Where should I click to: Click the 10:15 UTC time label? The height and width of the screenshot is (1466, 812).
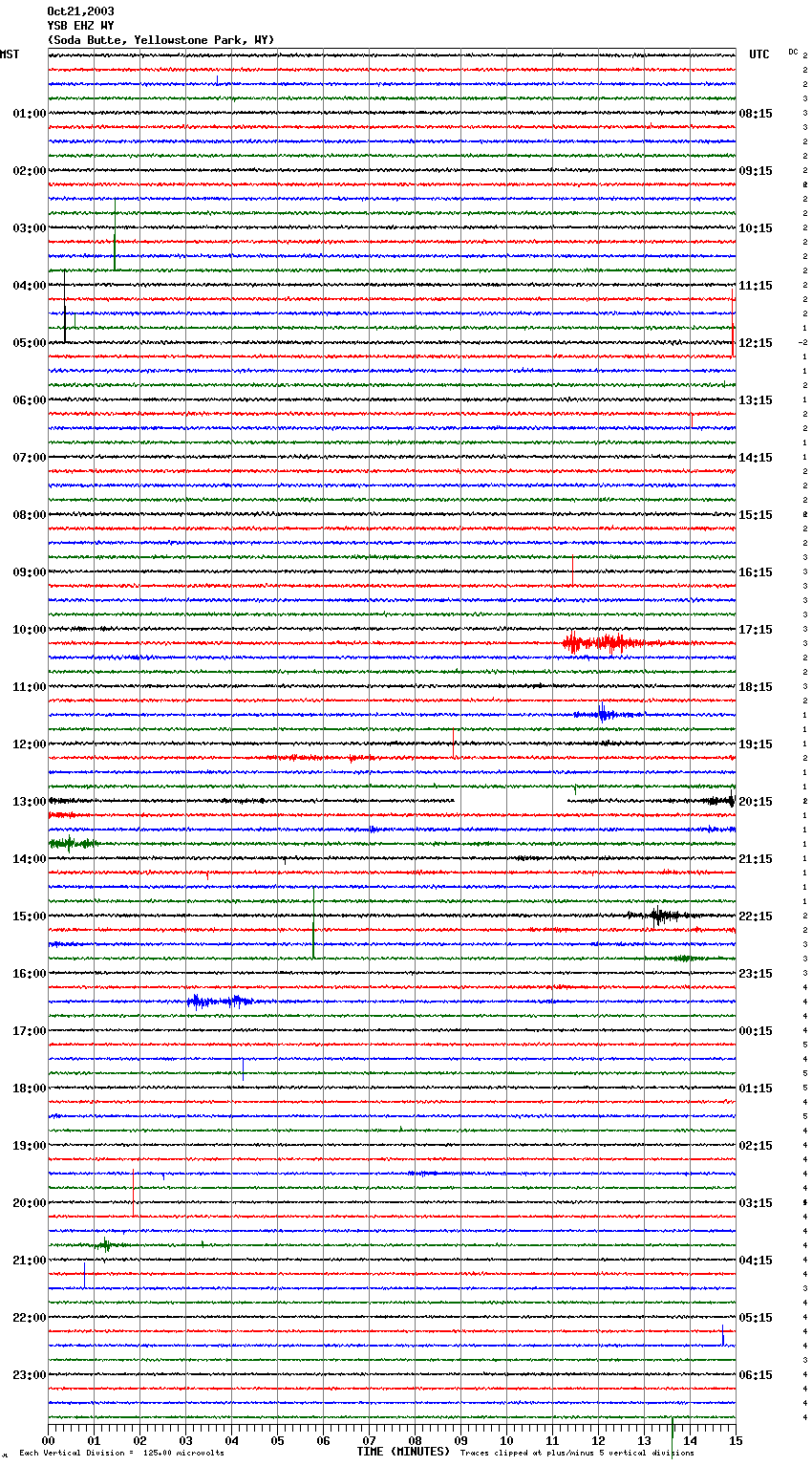point(756,228)
